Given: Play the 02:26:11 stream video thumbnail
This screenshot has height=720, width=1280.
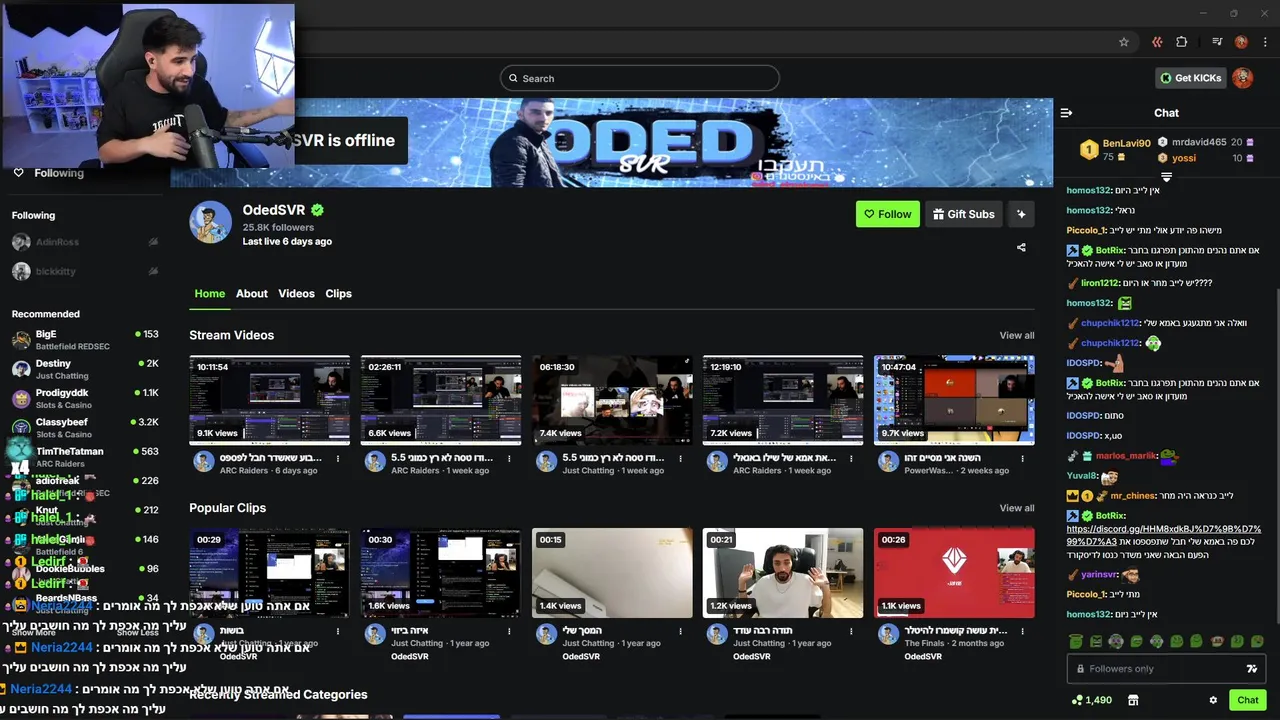Looking at the screenshot, I should pyautogui.click(x=441, y=400).
